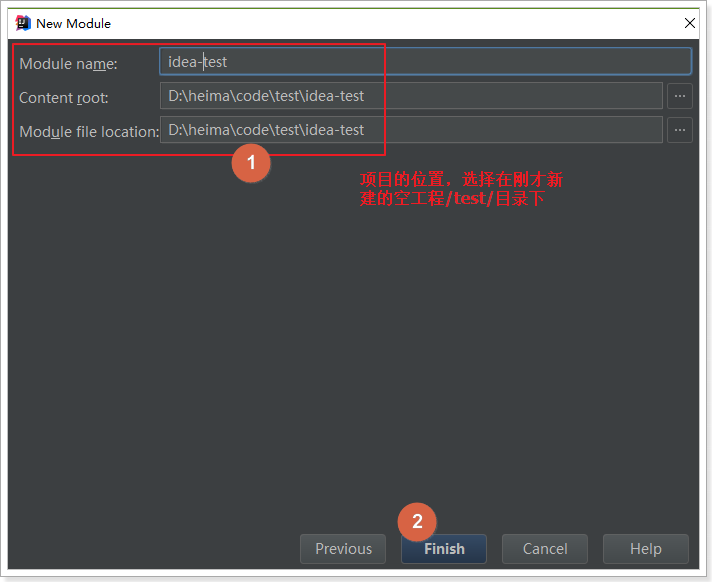Click the IntelliJ IDEA title bar icon
Screen dimensions: 712x582
(x=23, y=23)
